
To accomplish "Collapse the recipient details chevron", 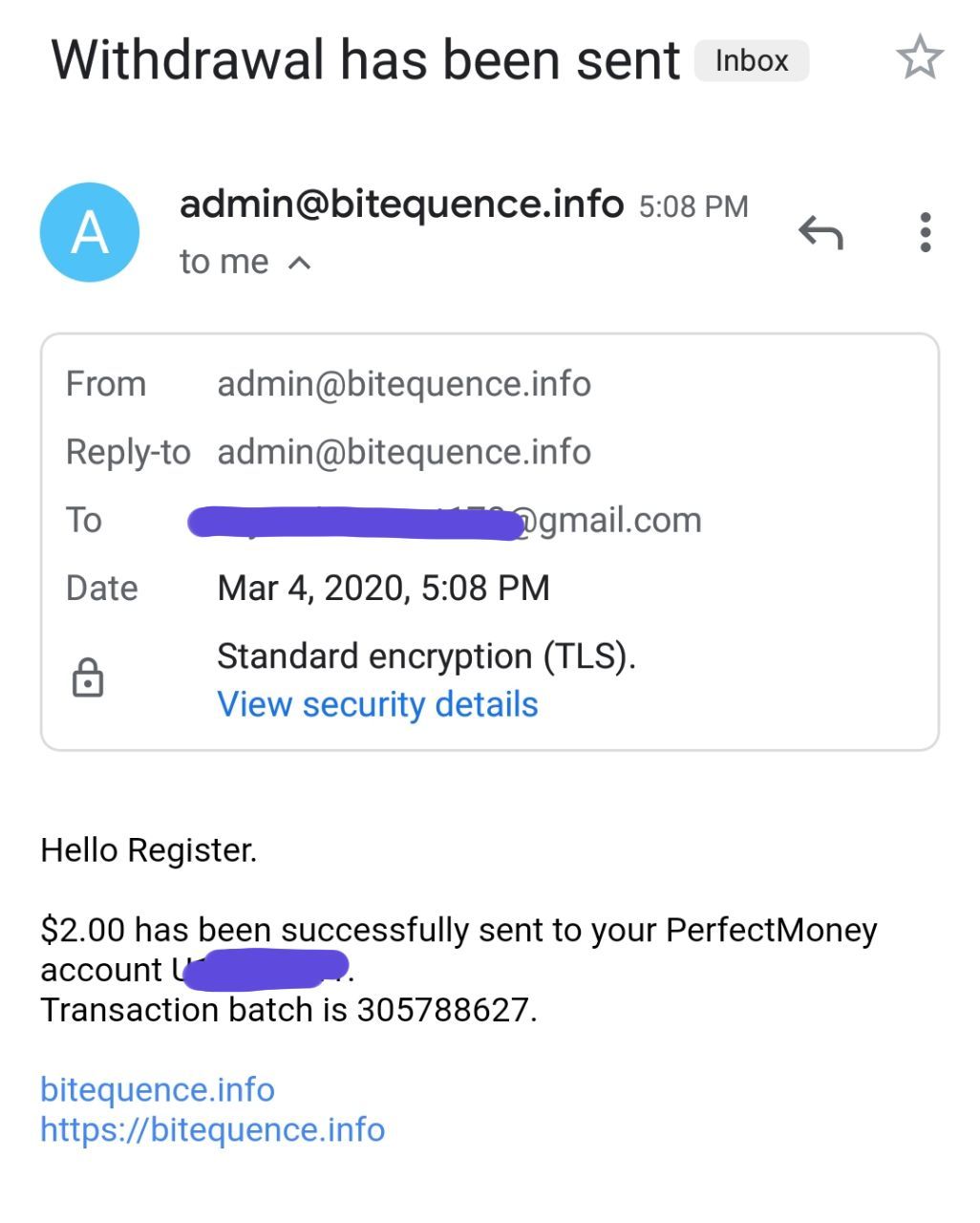I will coord(300,262).
